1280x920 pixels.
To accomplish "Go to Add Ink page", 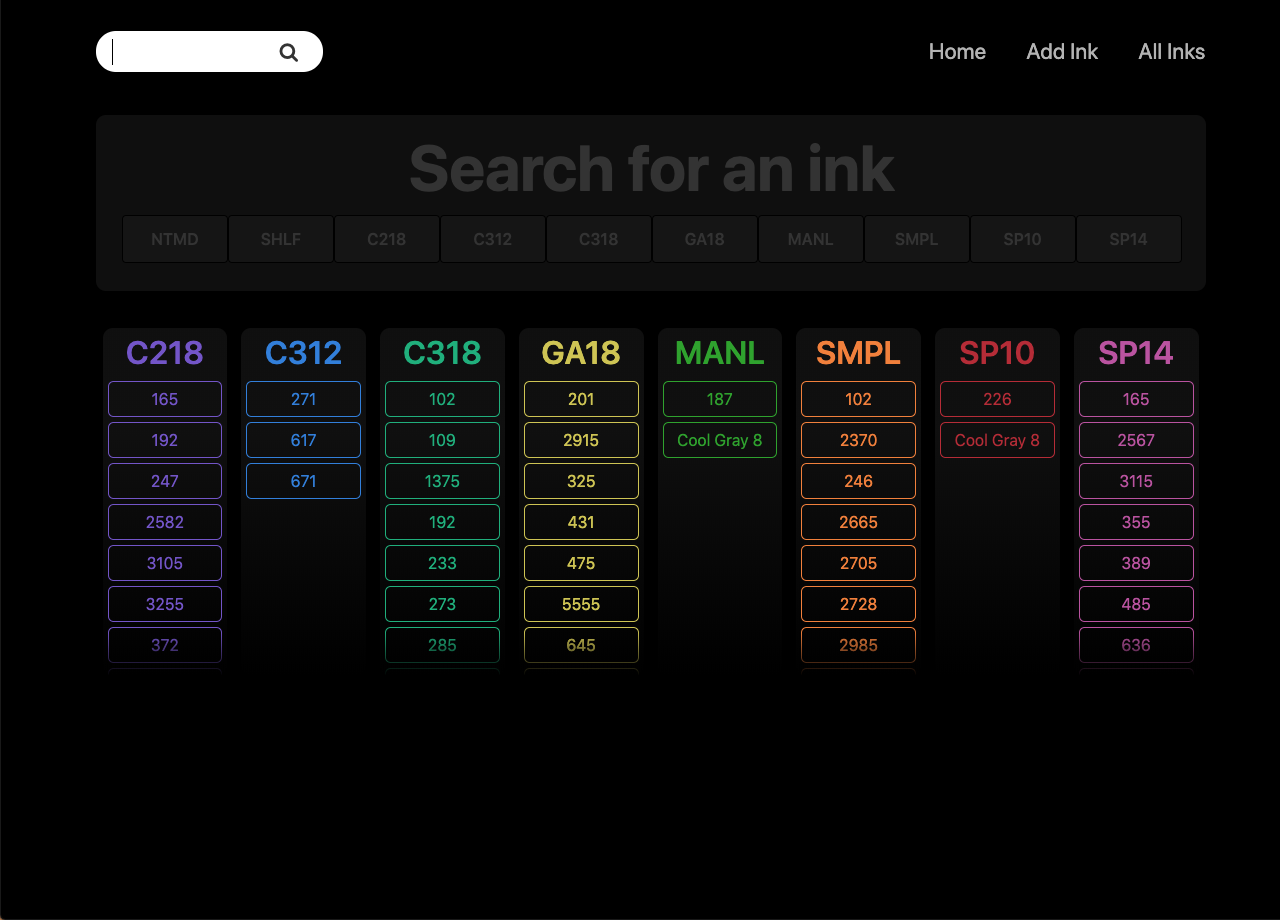I will (1062, 52).
